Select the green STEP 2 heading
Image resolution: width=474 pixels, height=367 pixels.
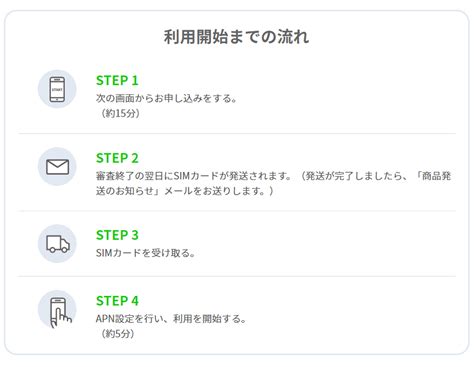tap(117, 158)
